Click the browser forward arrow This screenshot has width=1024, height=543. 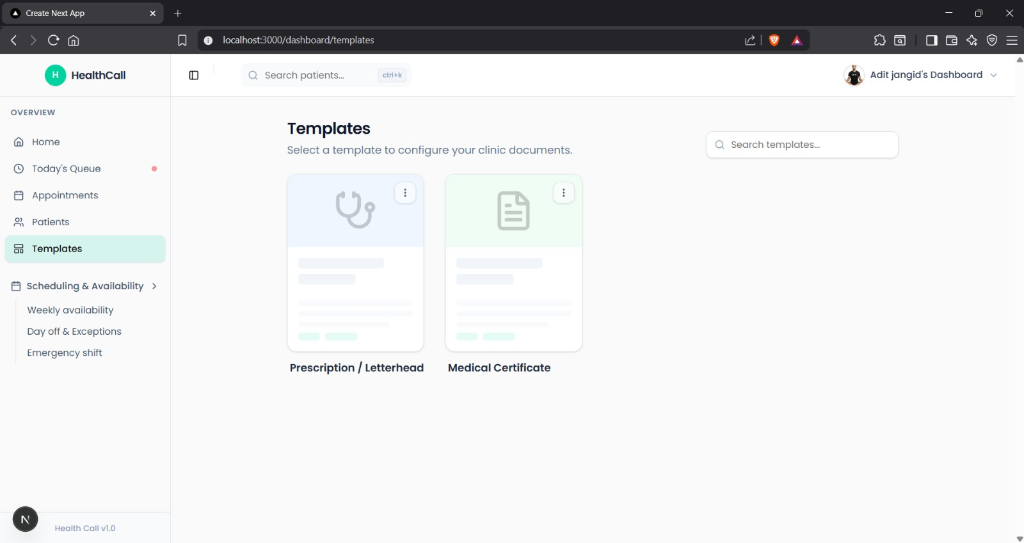click(33, 40)
